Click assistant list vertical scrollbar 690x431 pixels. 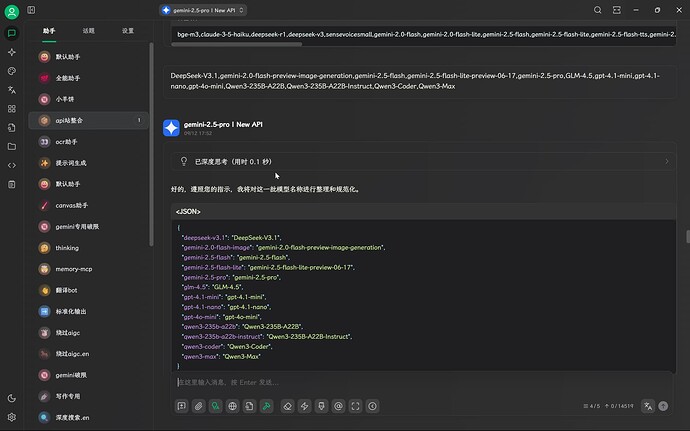[x=151, y=144]
